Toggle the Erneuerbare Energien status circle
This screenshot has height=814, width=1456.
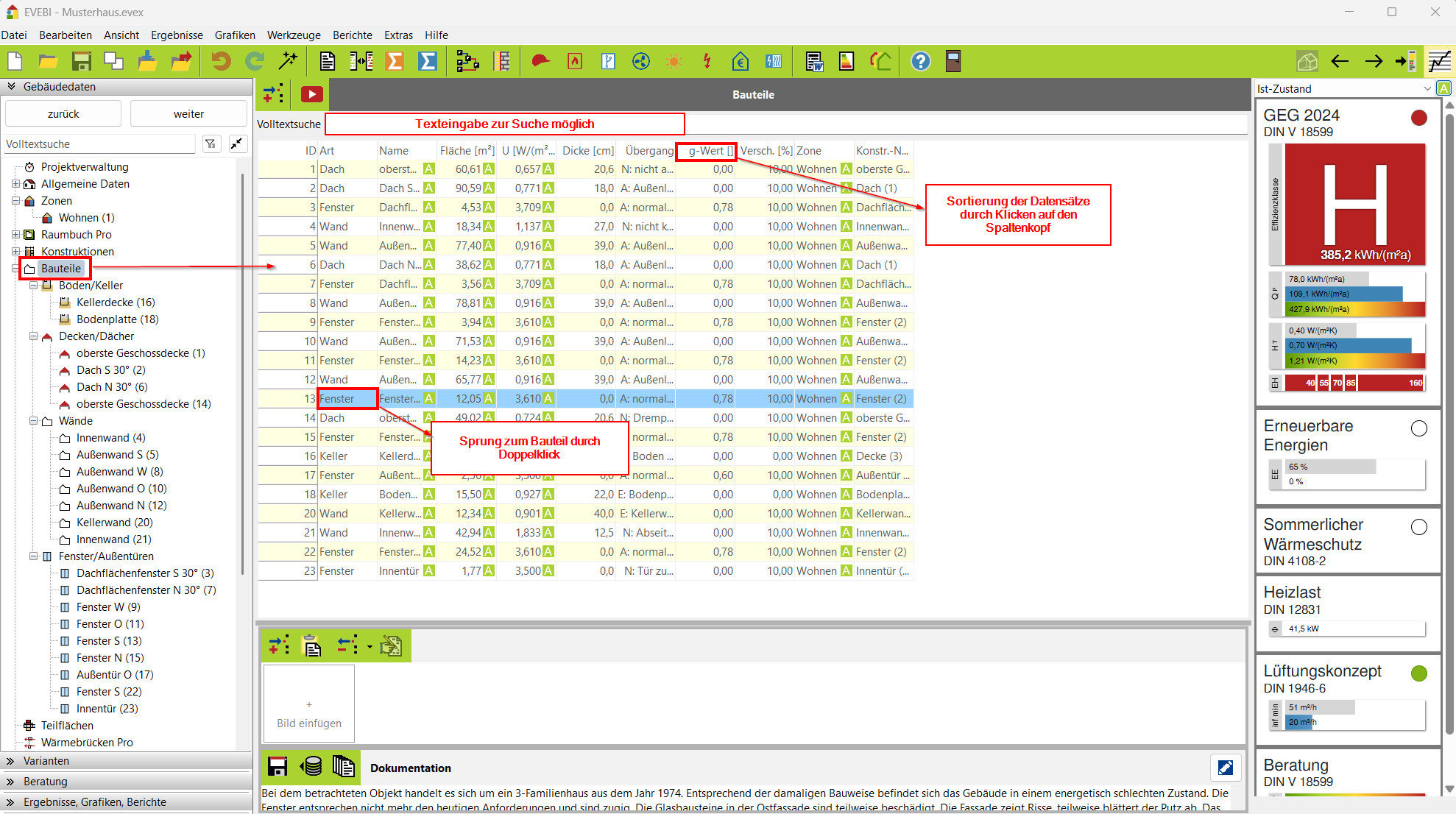point(1418,428)
